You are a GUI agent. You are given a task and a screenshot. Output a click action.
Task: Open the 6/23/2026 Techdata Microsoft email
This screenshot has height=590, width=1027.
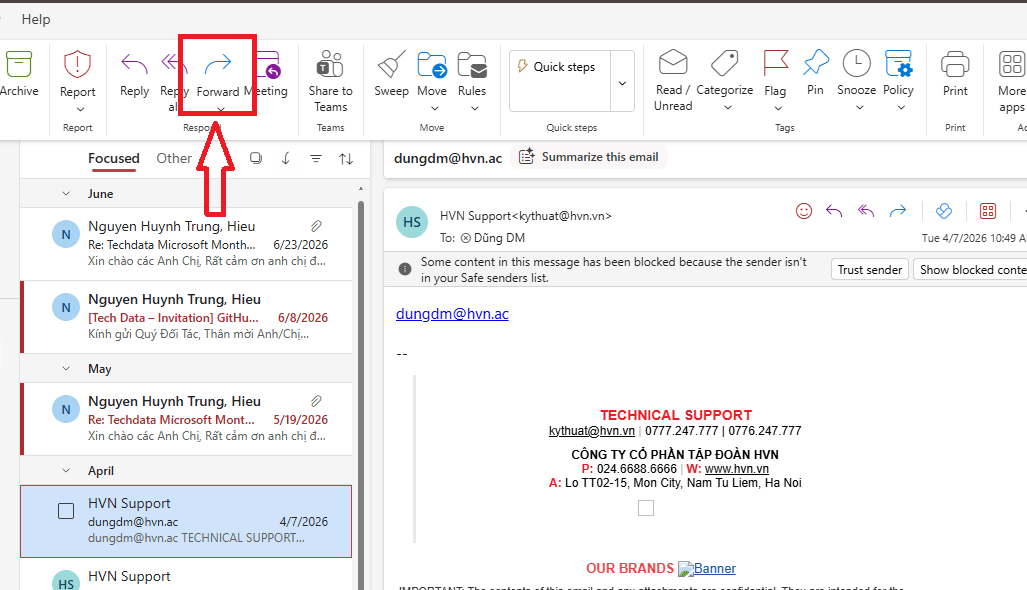coord(186,244)
